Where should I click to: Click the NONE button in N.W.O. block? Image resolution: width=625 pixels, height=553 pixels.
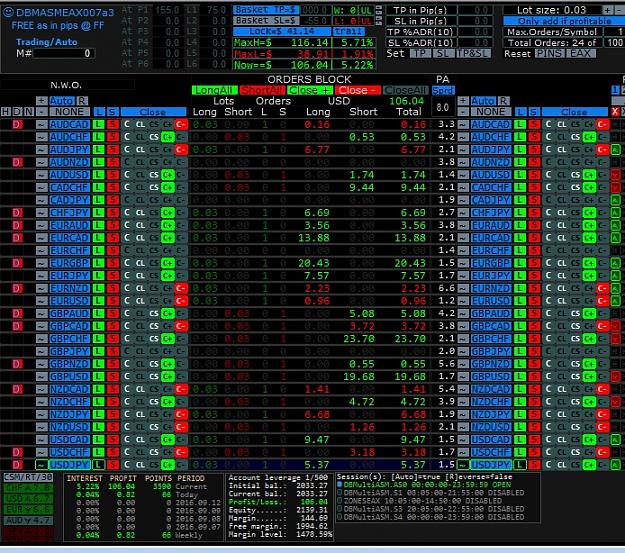click(69, 112)
